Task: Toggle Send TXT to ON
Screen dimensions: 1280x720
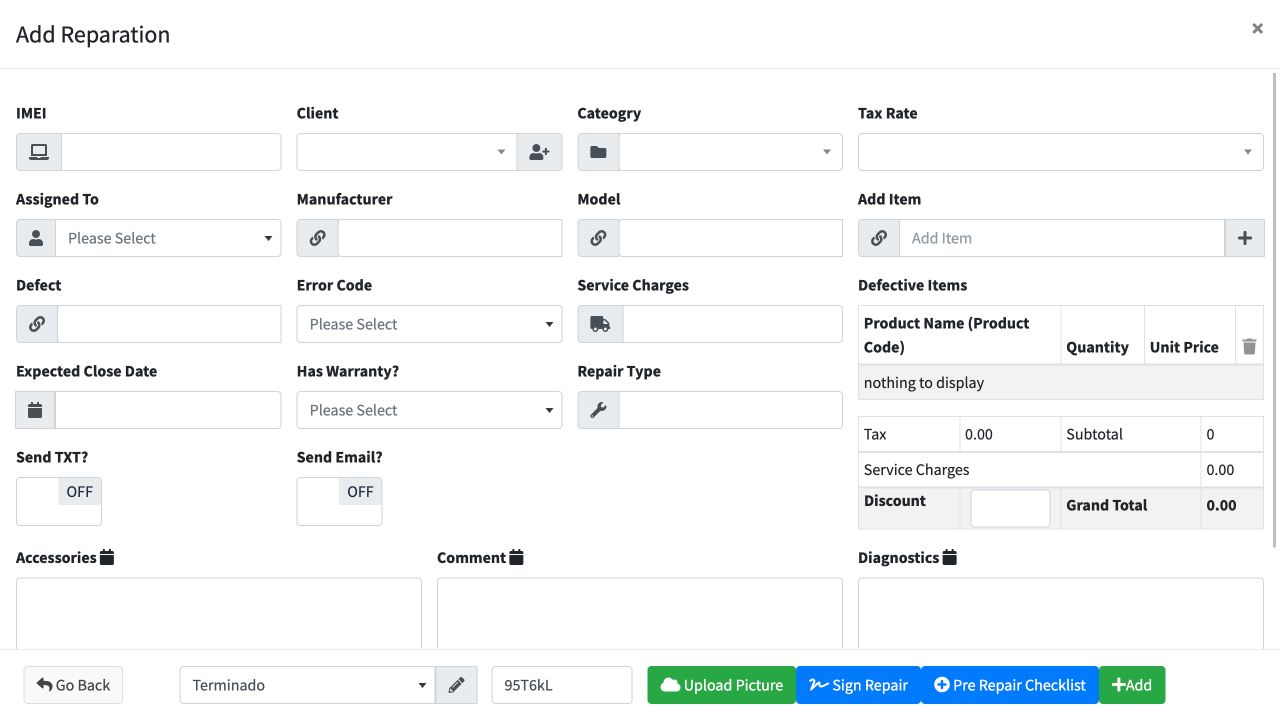Action: point(58,491)
